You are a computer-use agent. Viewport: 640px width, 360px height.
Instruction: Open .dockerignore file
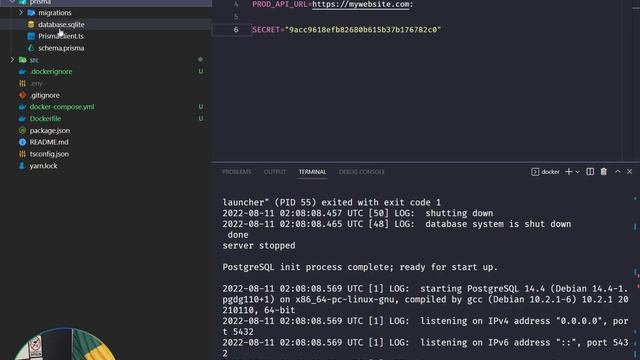coord(51,71)
